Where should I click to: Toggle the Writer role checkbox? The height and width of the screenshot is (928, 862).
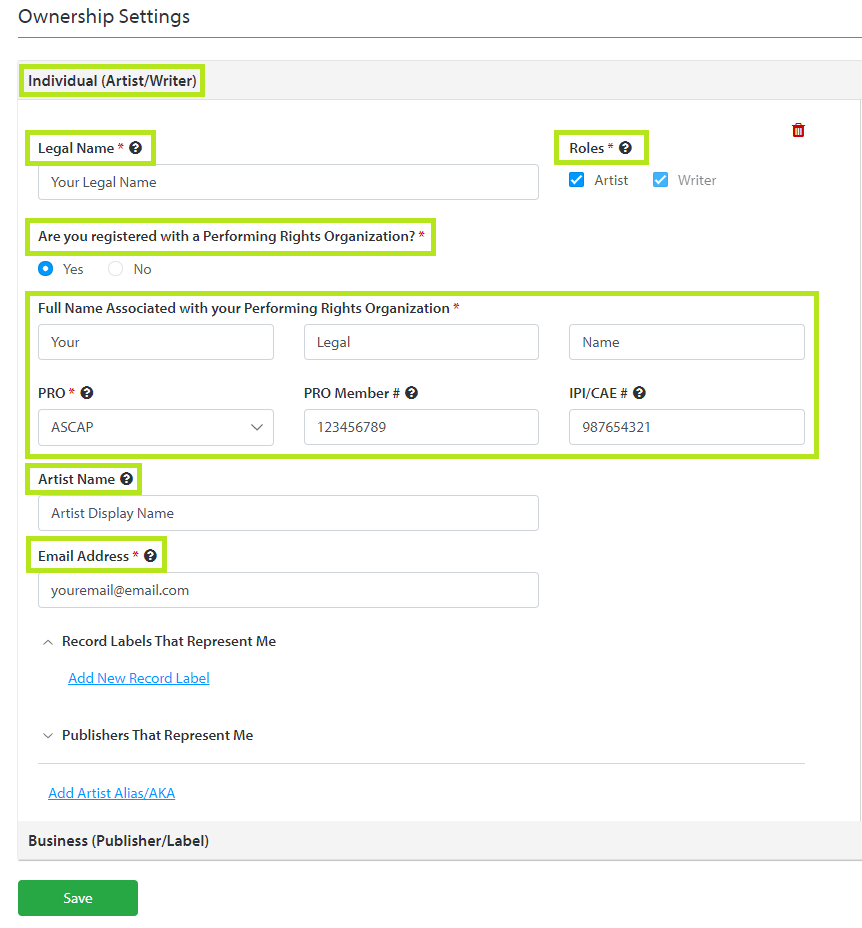pos(663,180)
